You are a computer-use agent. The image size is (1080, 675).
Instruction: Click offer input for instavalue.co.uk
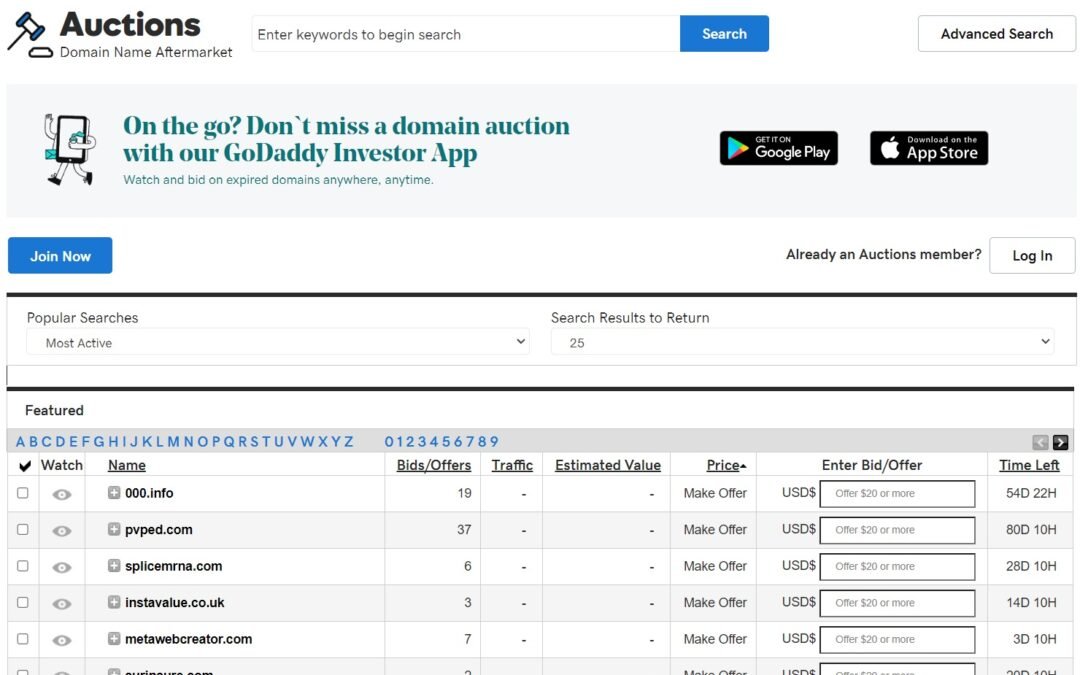tap(897, 603)
